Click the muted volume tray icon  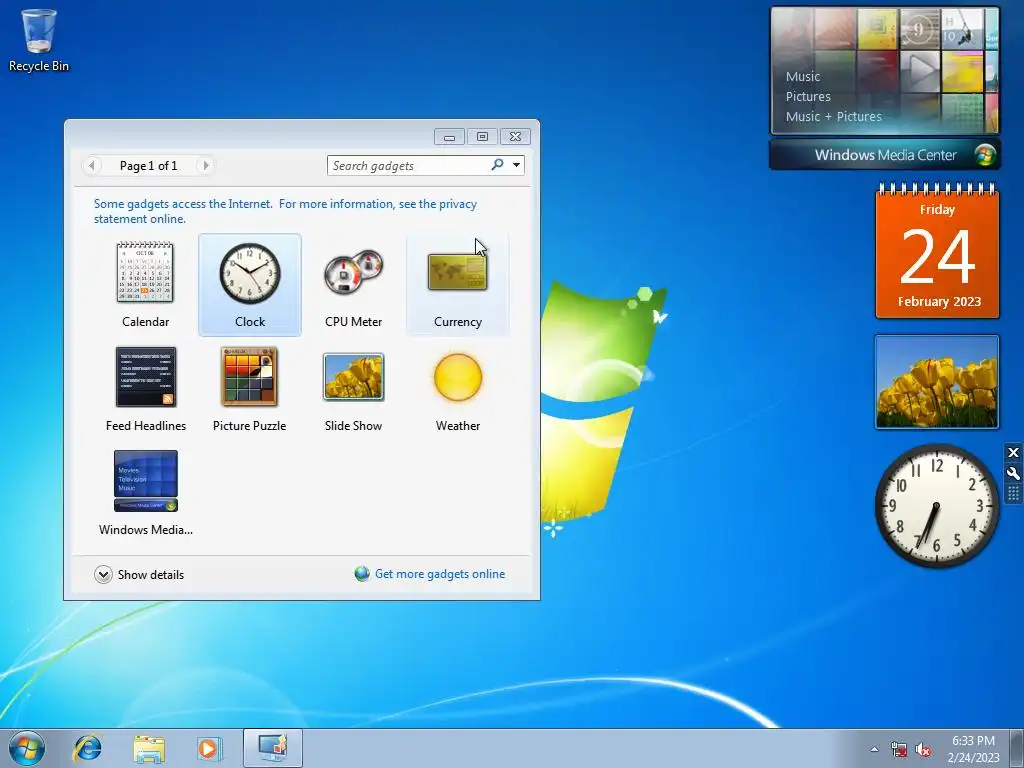[923, 749]
